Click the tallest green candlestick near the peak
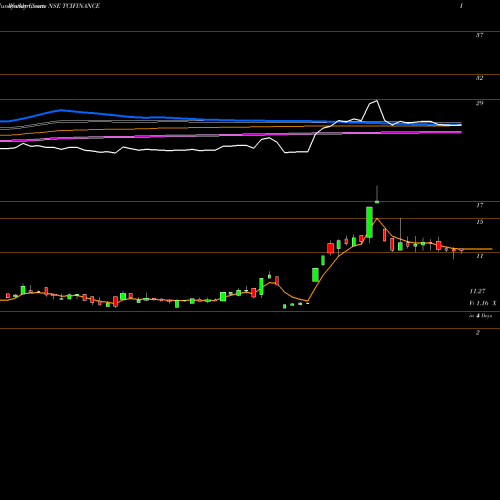Image resolution: width=500 pixels, height=500 pixels. pos(369,222)
